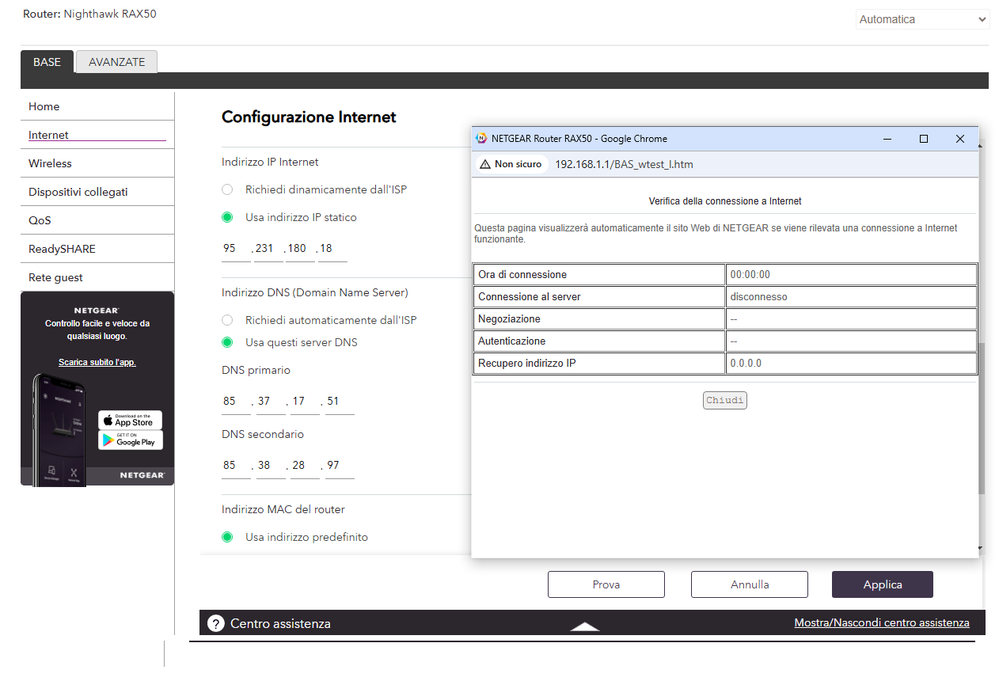
Task: Click the popup address bar URL 192.168.1.1/BAS_wtest_l.htm
Action: click(624, 164)
